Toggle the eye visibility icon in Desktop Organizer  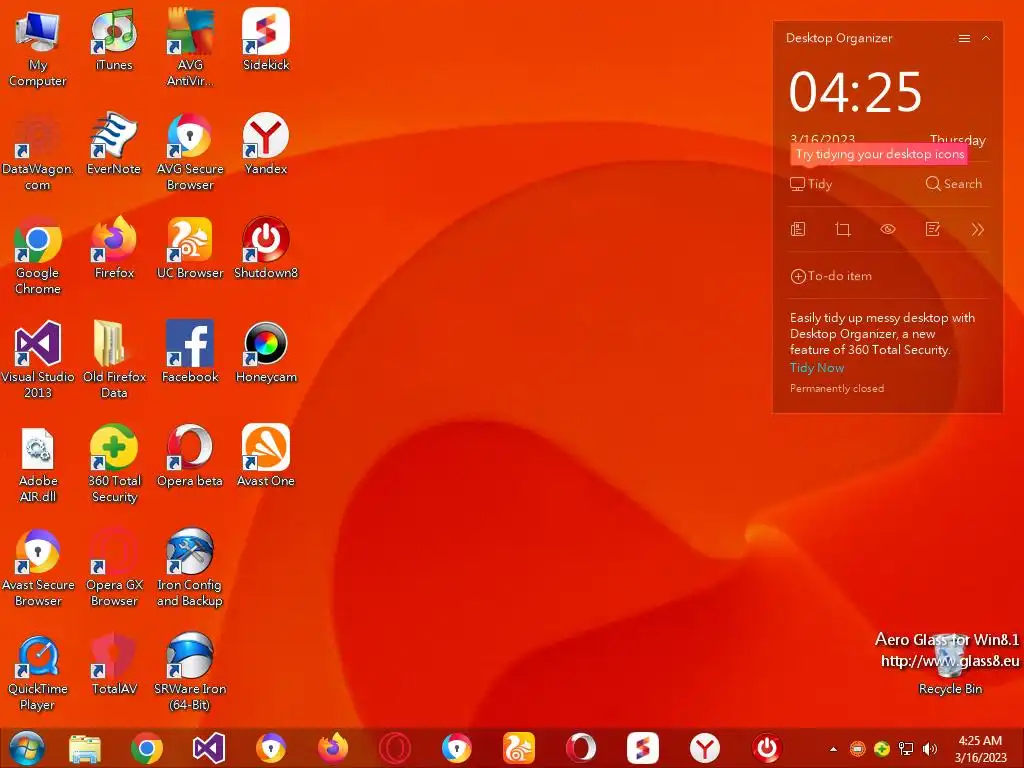pyautogui.click(x=888, y=229)
